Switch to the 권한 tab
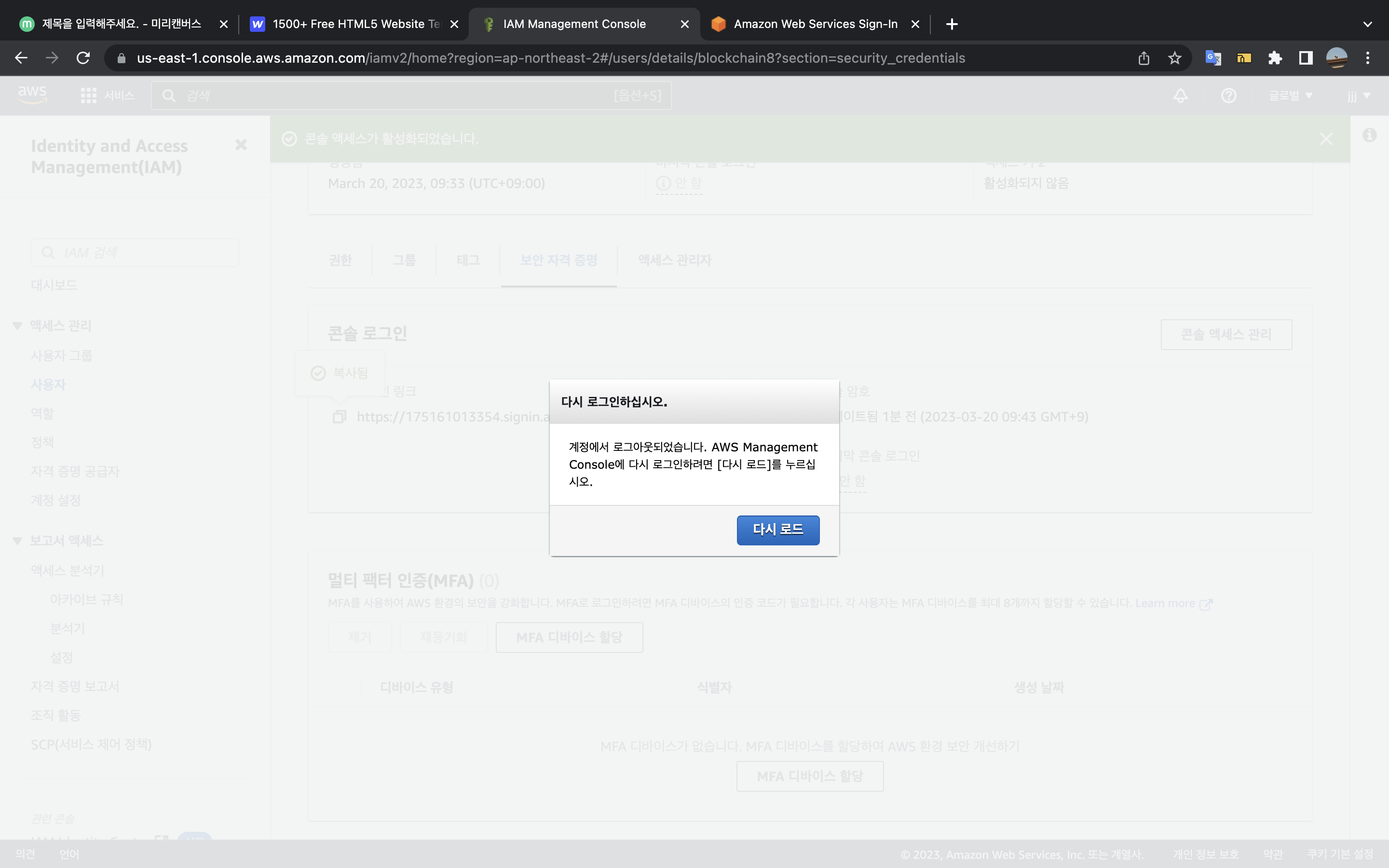The width and height of the screenshot is (1389, 868). 340,260
